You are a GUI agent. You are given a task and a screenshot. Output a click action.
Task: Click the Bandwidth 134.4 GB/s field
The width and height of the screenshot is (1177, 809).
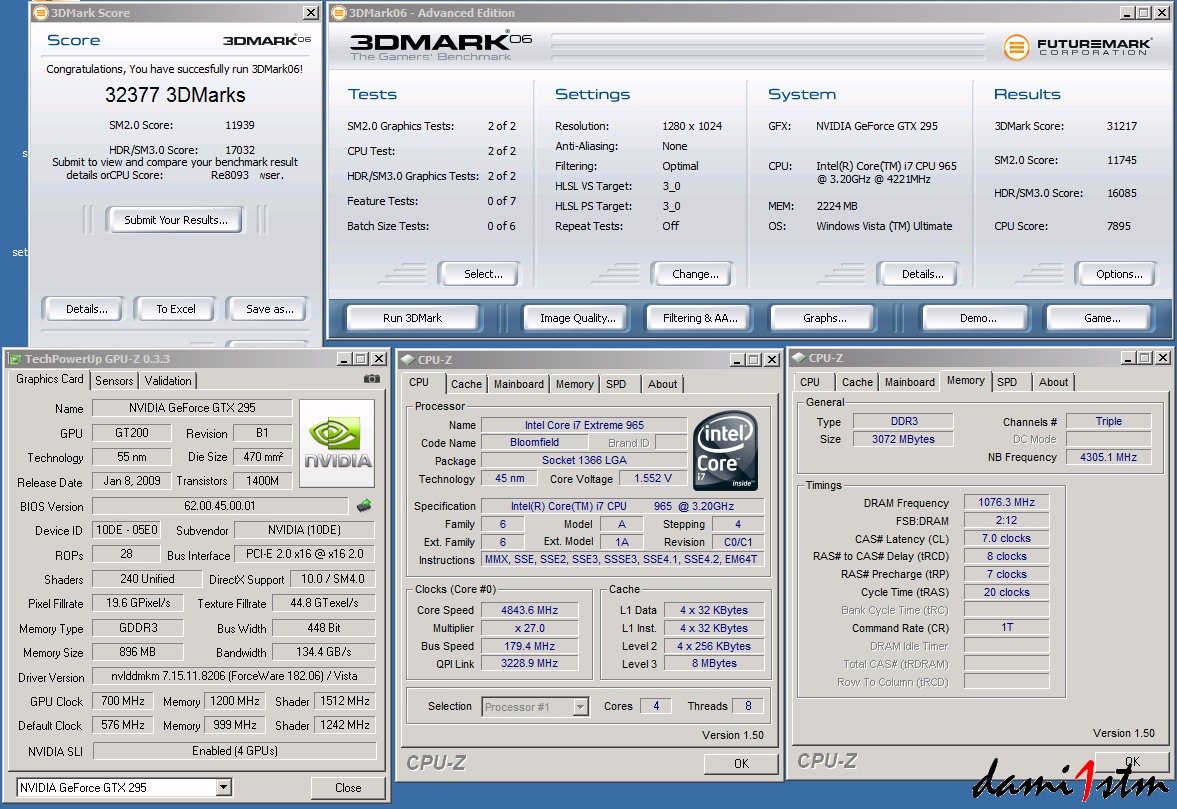324,652
